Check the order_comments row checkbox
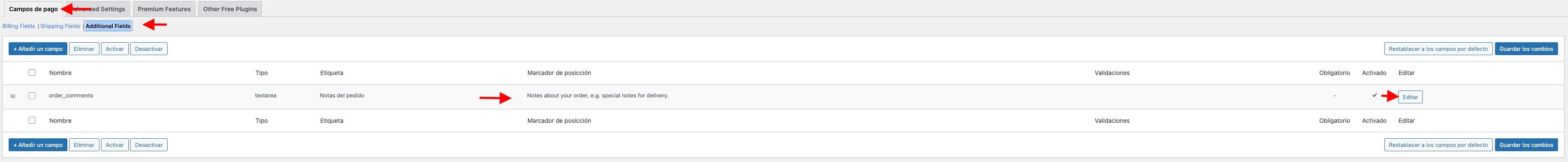Viewport: 1568px width, 162px height. tap(32, 95)
